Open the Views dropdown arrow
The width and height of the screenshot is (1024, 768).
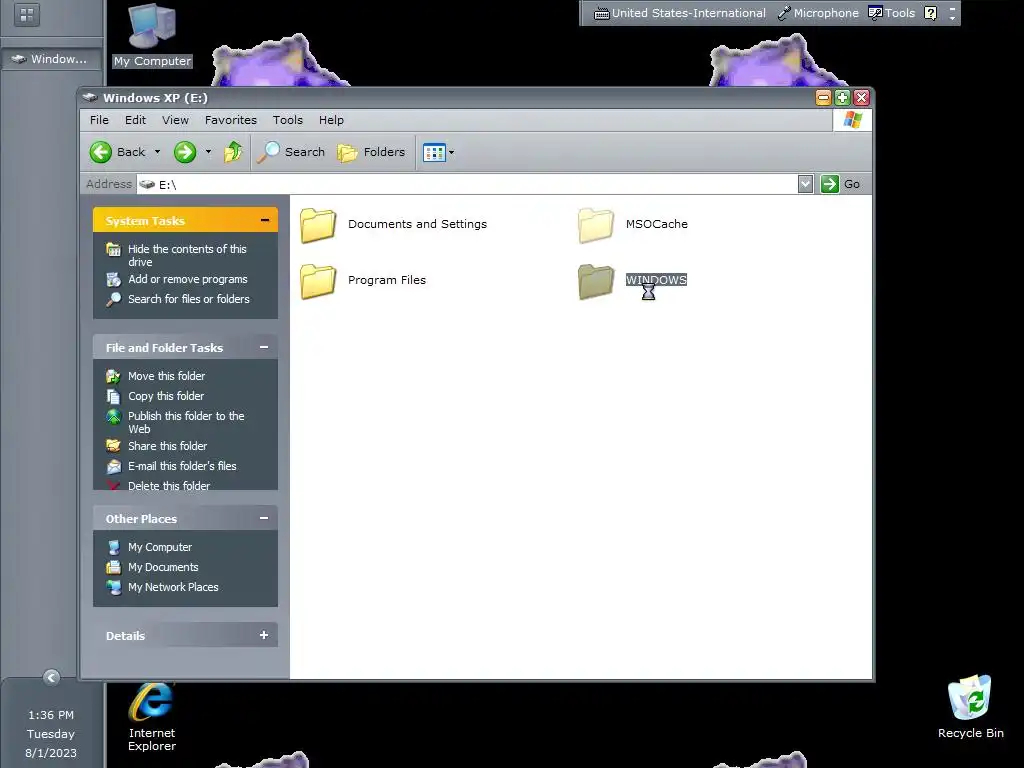click(x=451, y=153)
